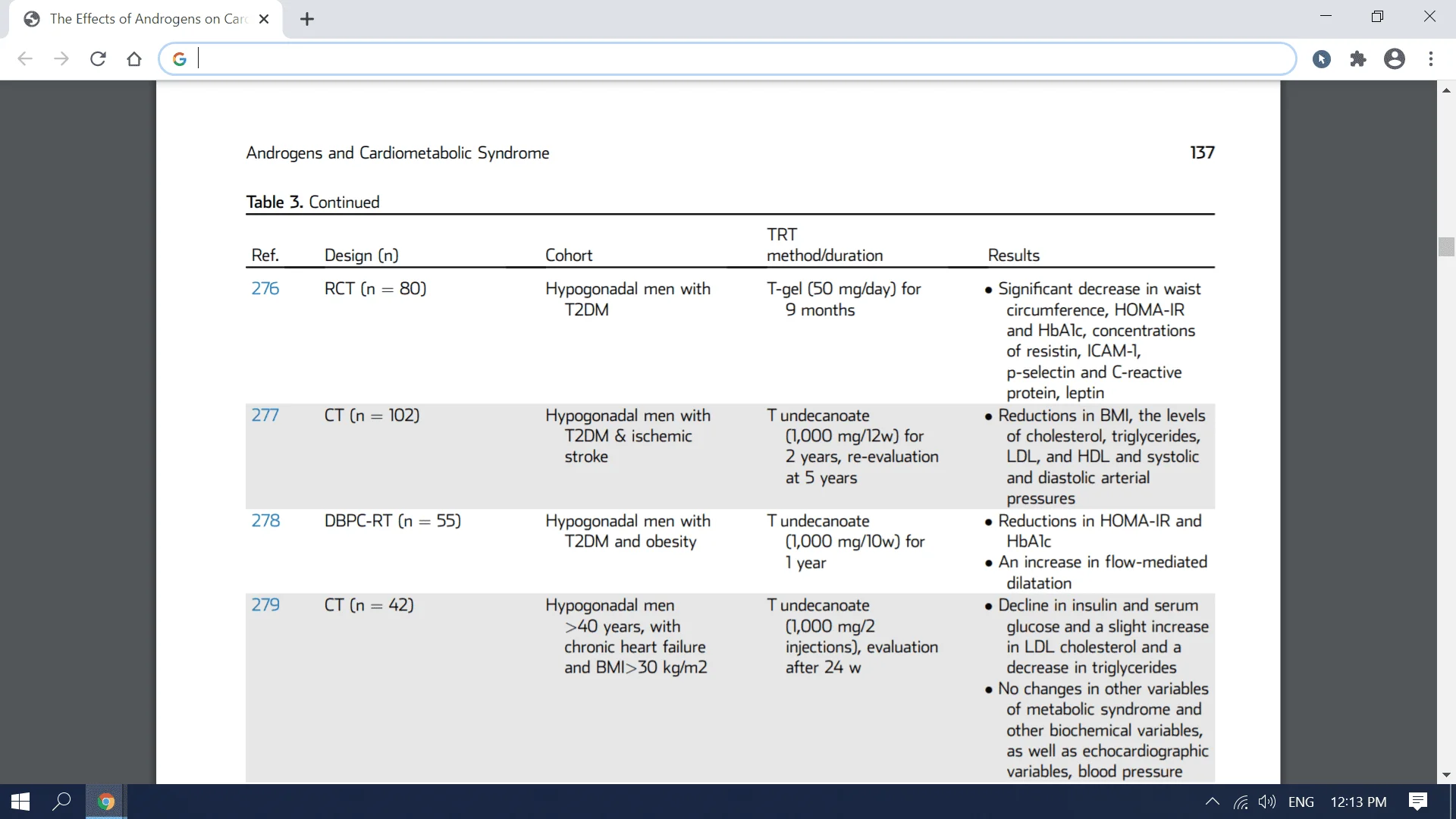Open the Chrome profile avatar icon
This screenshot has height=819, width=1456.
tap(1395, 59)
